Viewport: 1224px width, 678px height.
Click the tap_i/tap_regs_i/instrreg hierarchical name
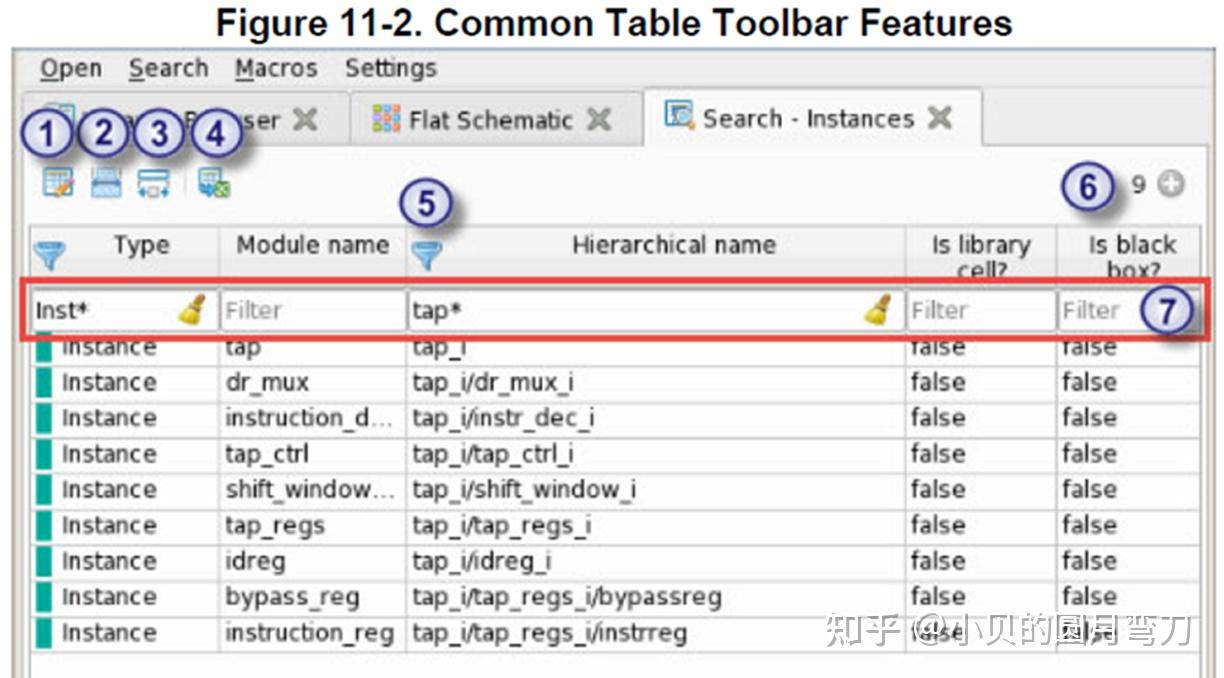coord(549,633)
